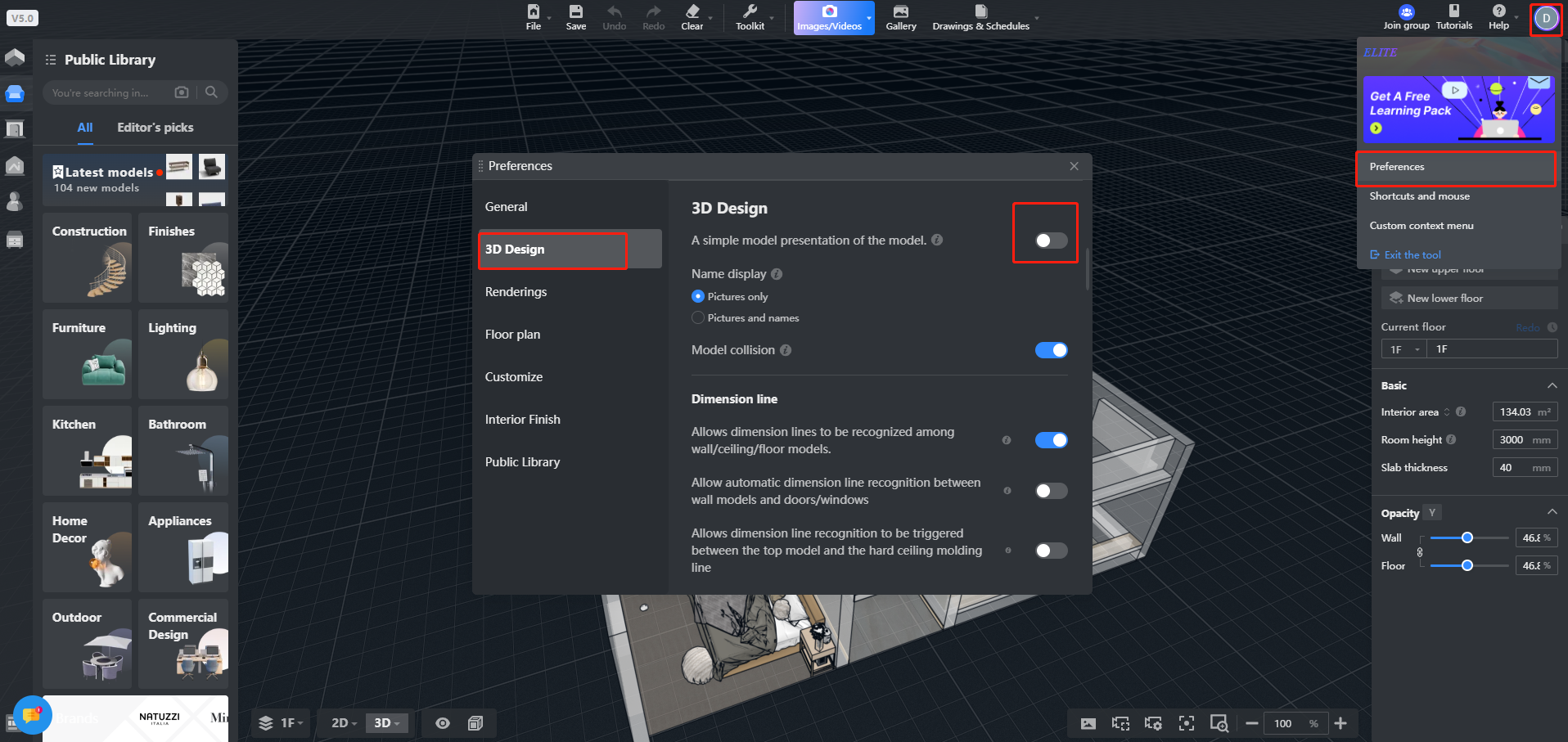Toggle automatic dimension line recognition for doors/windows
Viewport: 1568px width, 742px height.
[1052, 491]
